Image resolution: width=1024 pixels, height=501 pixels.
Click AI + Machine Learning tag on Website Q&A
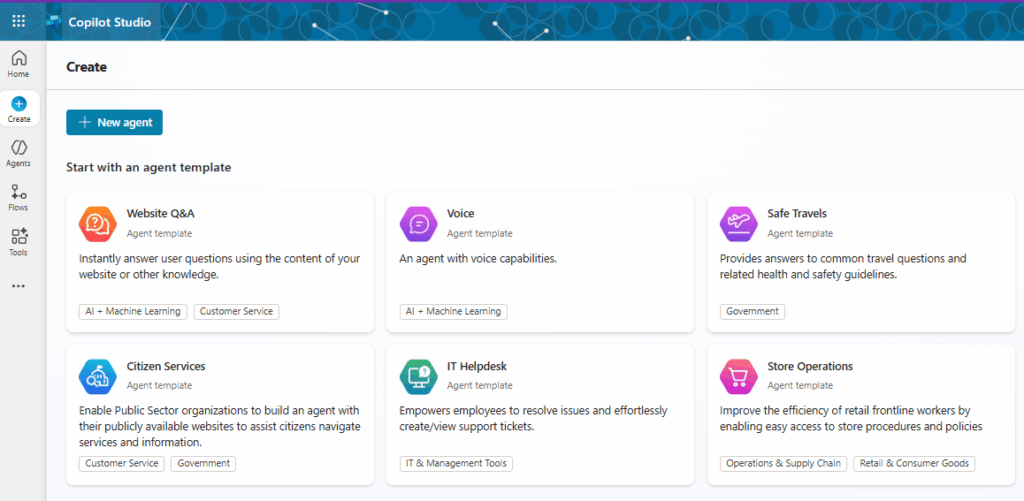pos(133,312)
